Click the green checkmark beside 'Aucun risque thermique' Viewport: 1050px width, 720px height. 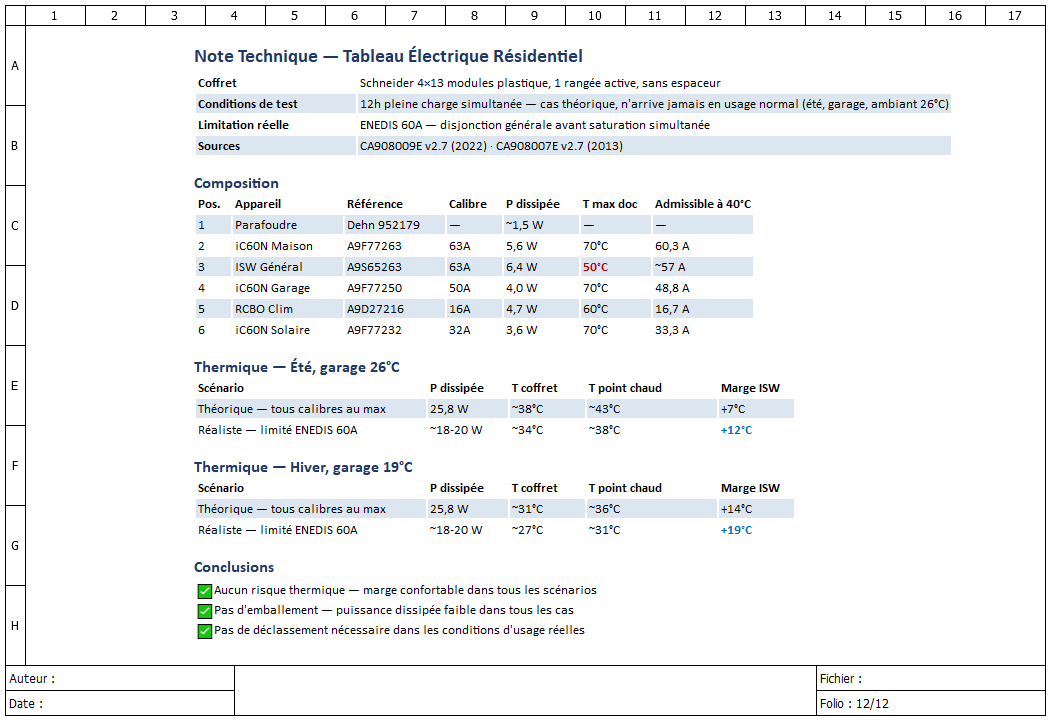(x=205, y=591)
